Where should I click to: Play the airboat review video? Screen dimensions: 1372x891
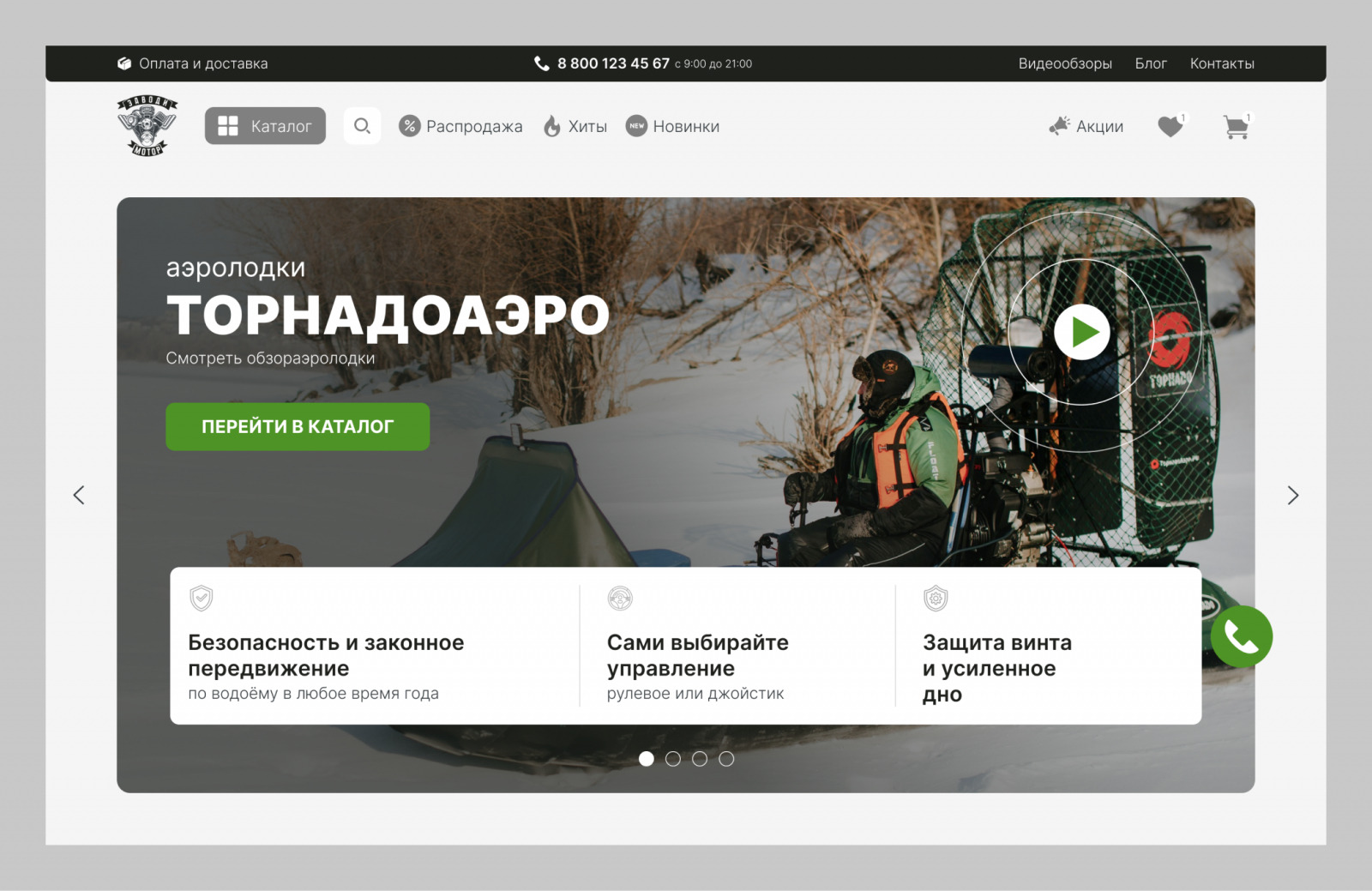point(1082,332)
